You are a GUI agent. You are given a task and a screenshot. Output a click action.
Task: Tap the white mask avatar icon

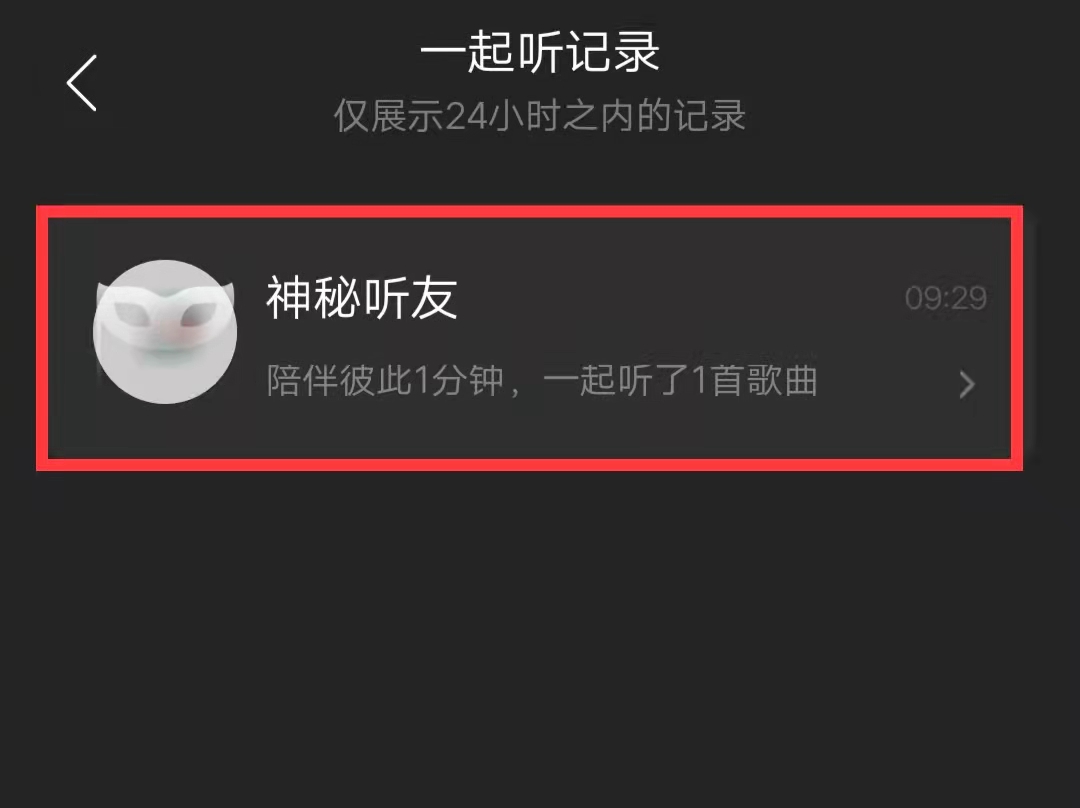point(165,332)
